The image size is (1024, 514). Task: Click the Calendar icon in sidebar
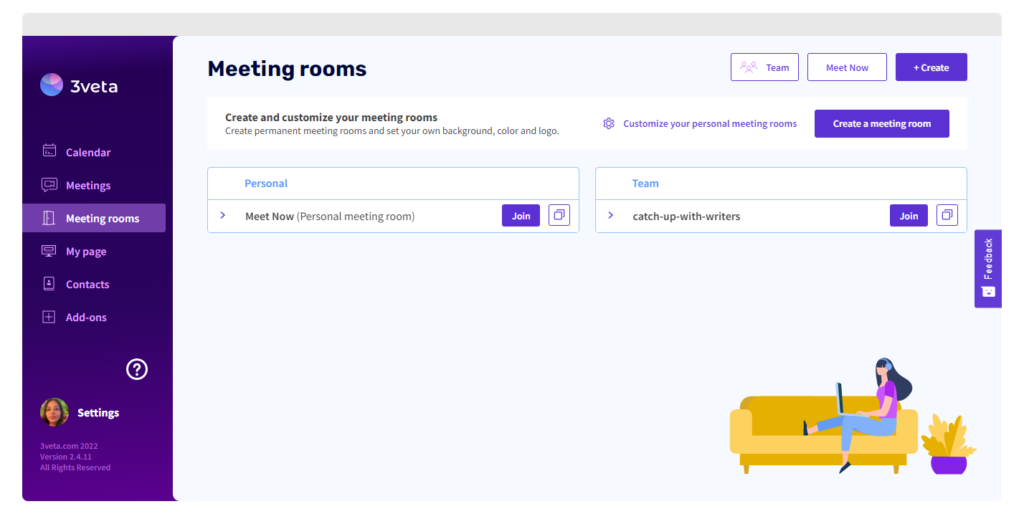49,151
